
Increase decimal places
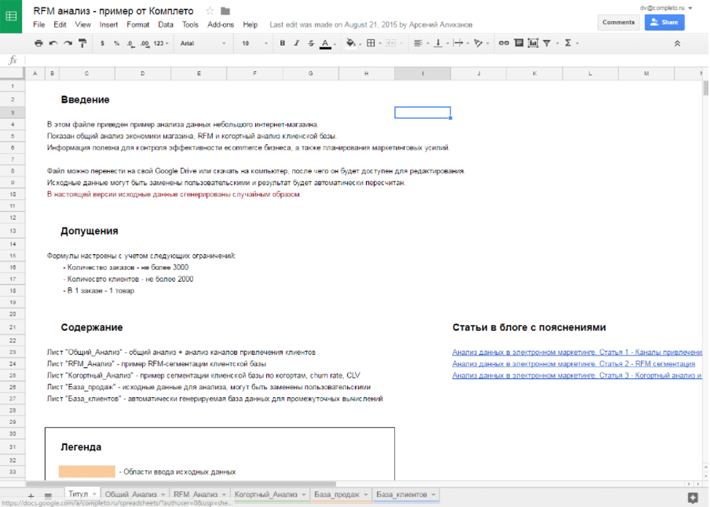click(144, 43)
